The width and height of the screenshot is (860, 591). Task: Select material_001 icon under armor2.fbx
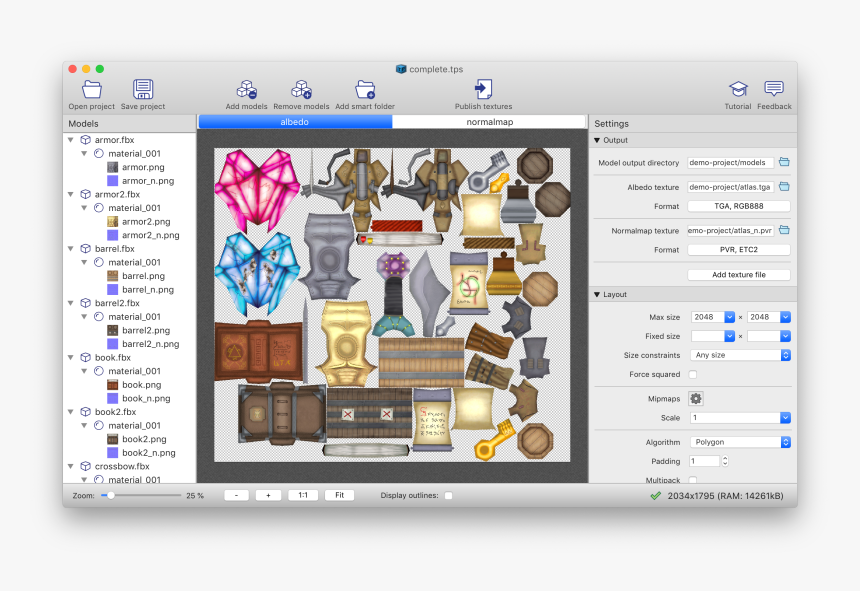coord(99,208)
